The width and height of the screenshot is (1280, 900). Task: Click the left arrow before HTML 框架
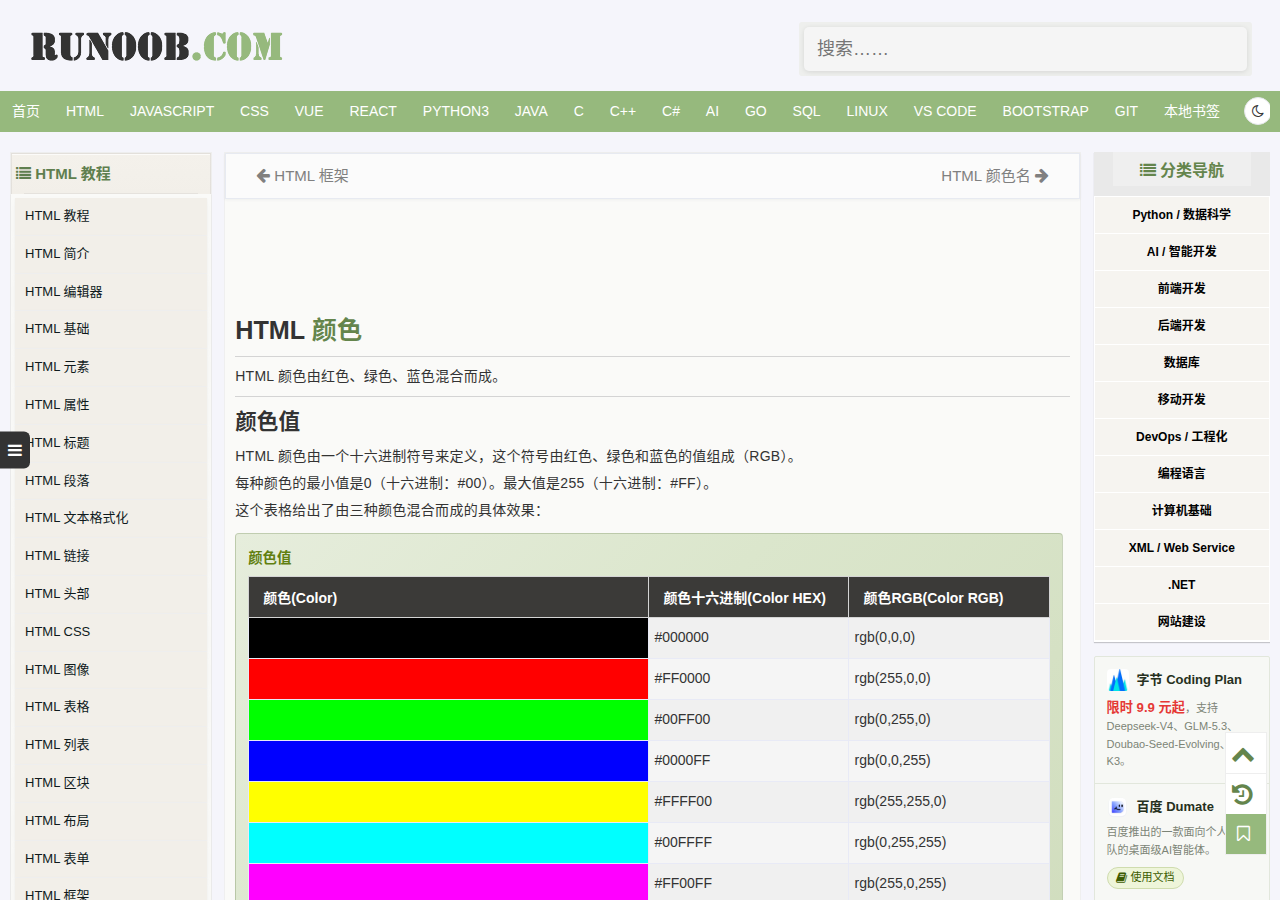coord(263,176)
